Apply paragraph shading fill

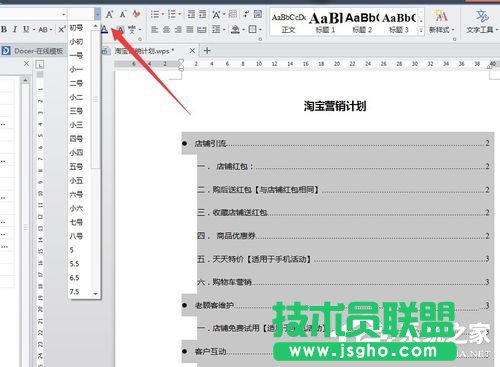[235, 30]
